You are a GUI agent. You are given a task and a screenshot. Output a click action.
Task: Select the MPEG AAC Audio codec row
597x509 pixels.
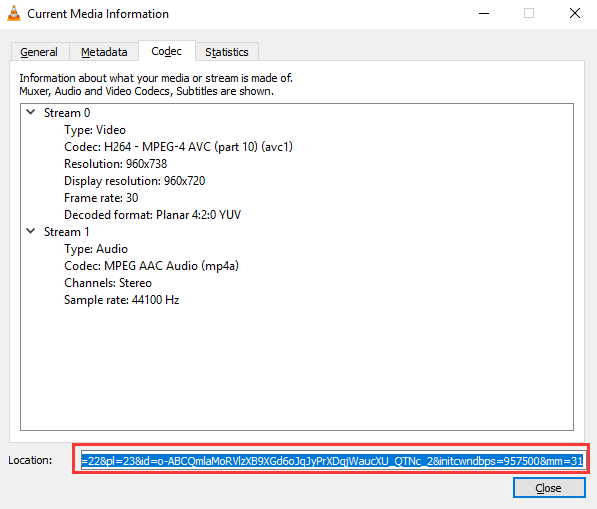151,266
